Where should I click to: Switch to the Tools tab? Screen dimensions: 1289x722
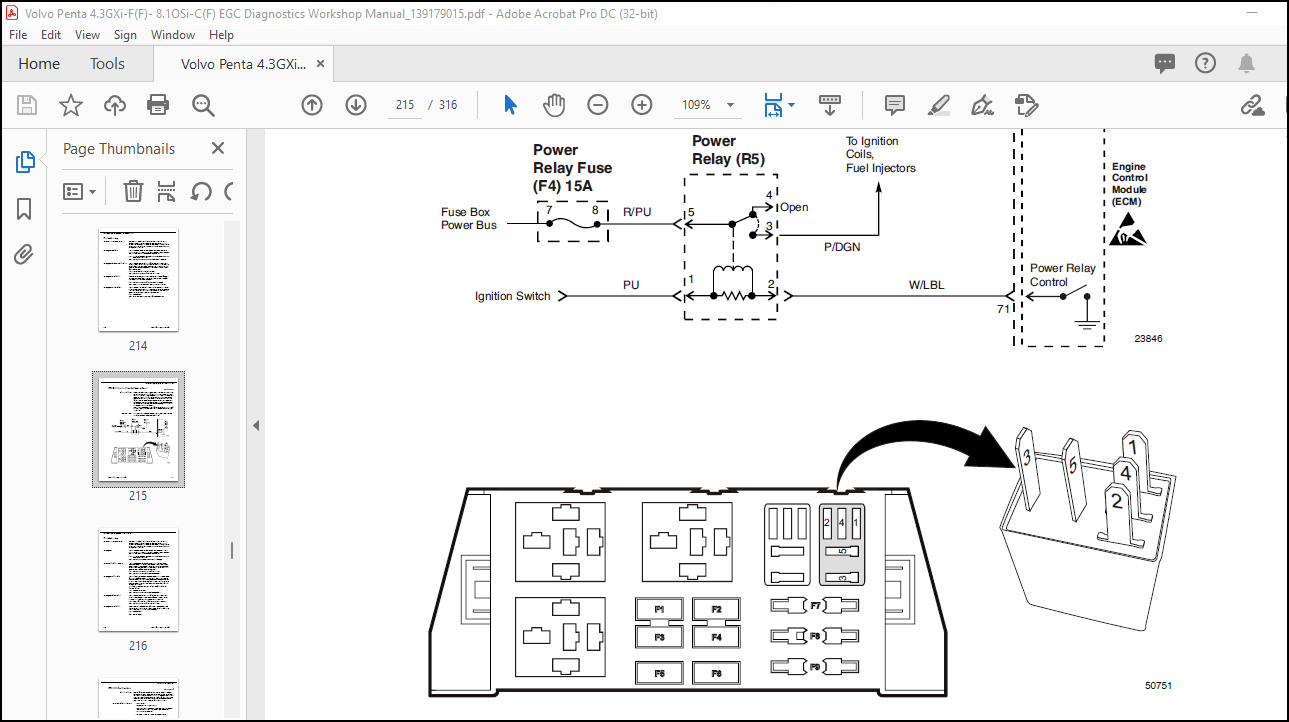click(x=108, y=63)
